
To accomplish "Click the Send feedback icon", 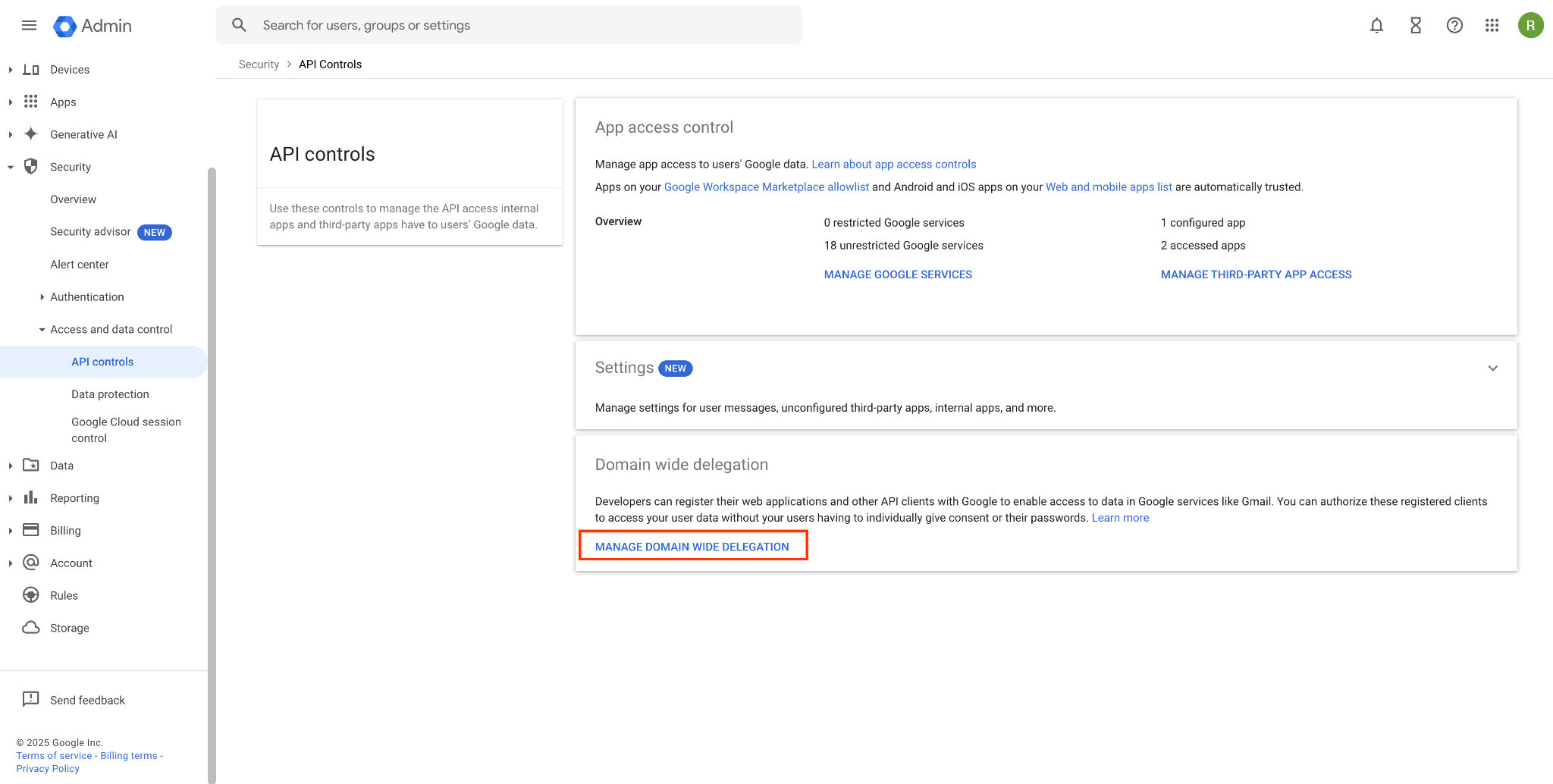I will coord(30,699).
